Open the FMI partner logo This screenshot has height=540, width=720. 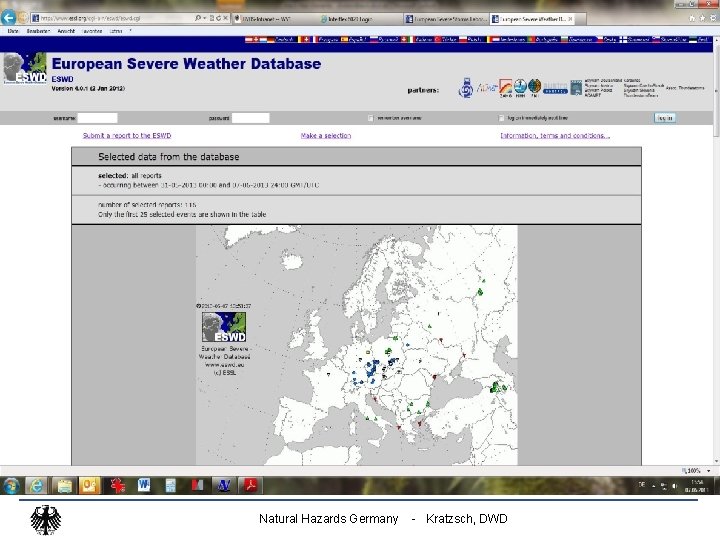534,88
